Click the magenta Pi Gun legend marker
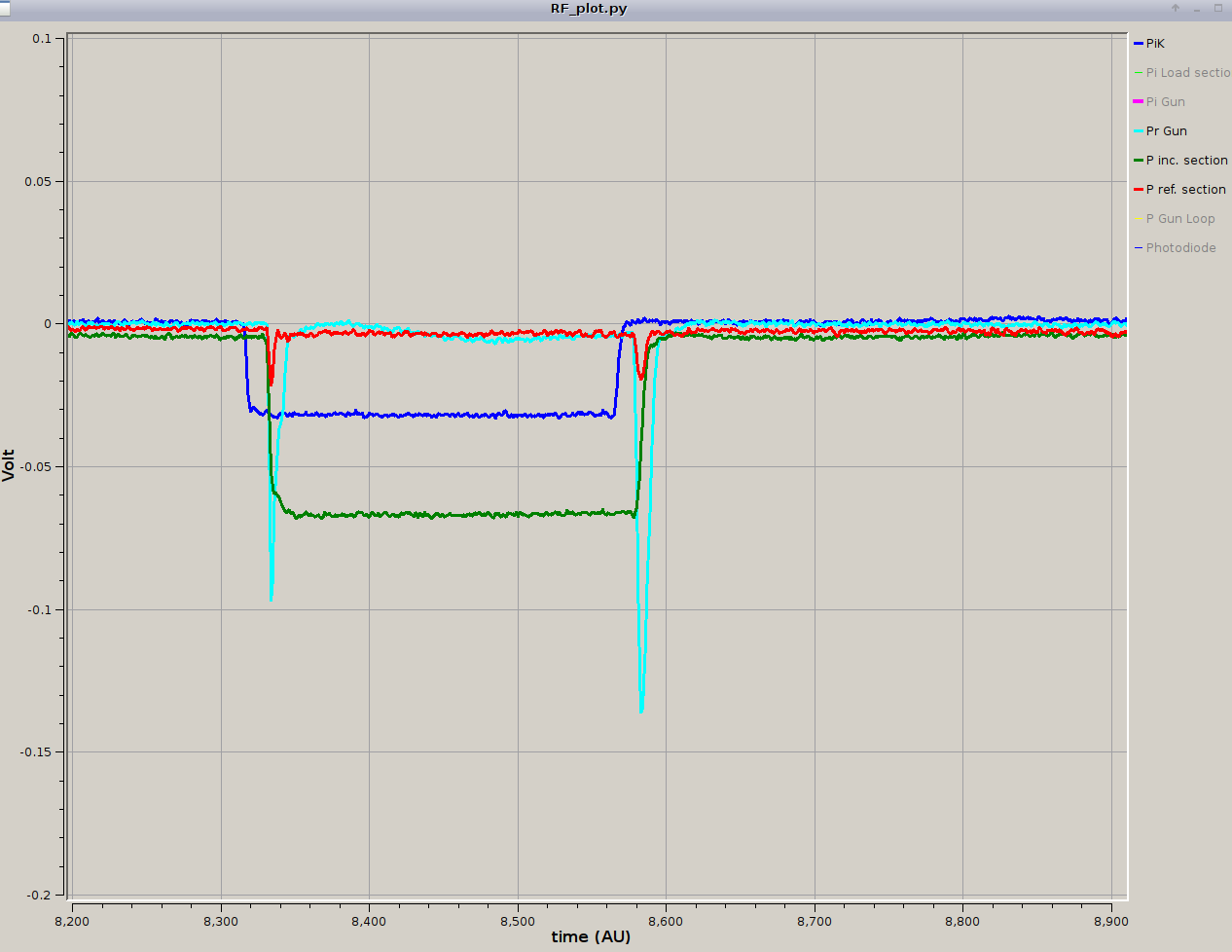The width and height of the screenshot is (1232, 952). [x=1139, y=102]
